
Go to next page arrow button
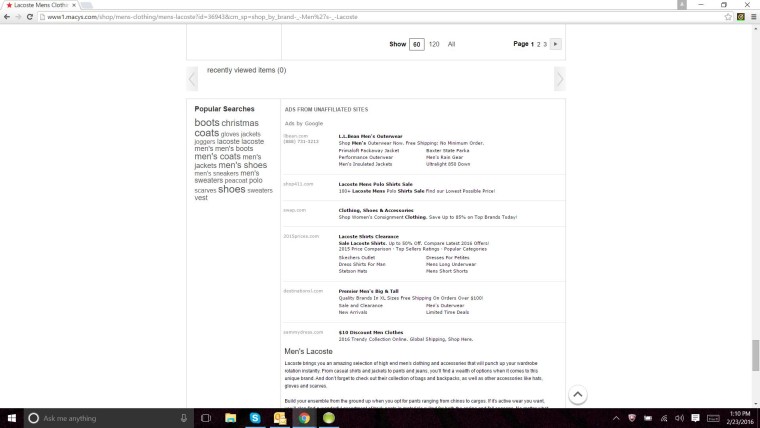555,44
